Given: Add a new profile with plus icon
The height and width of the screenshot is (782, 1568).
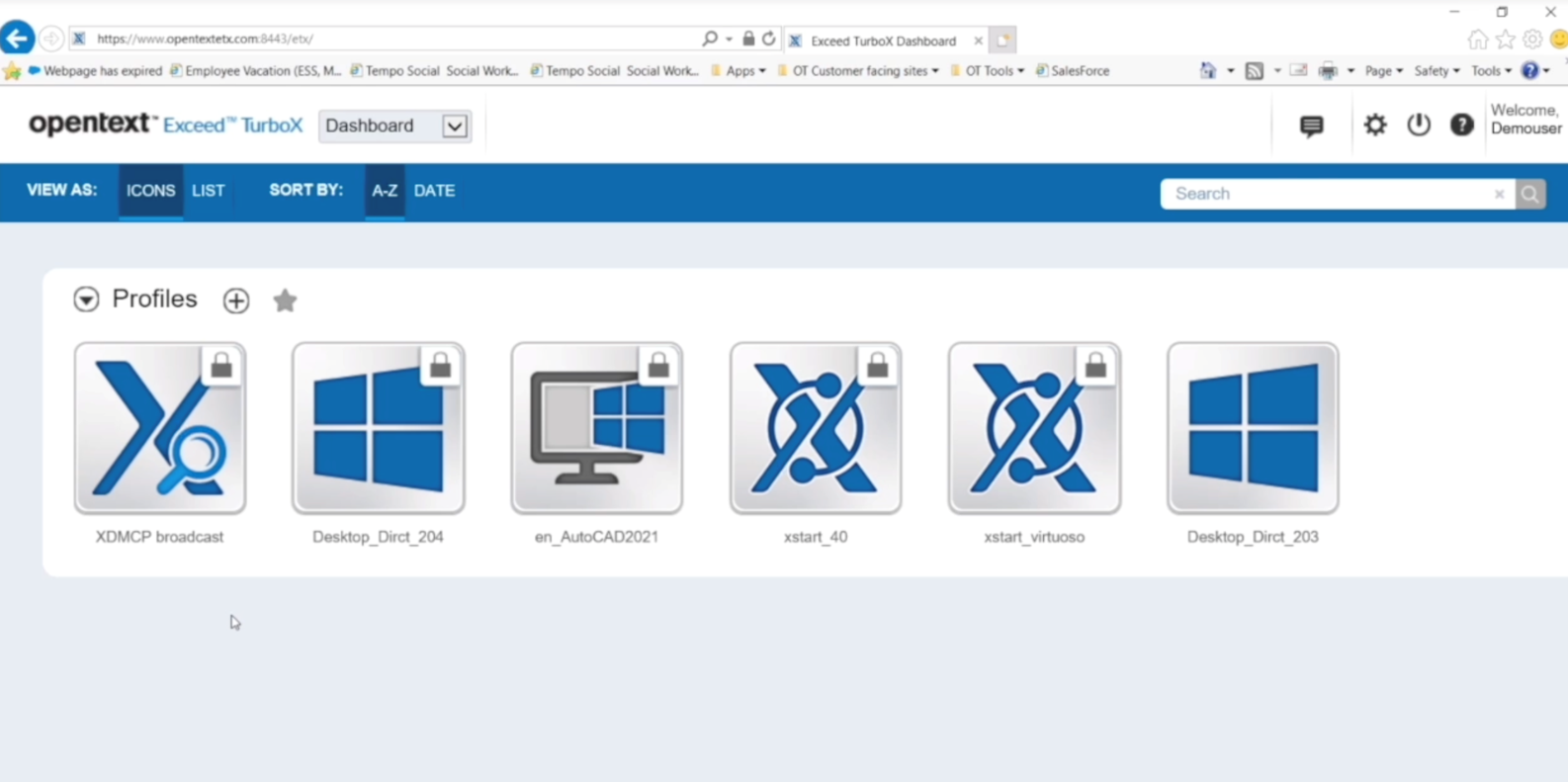Looking at the screenshot, I should pyautogui.click(x=236, y=301).
